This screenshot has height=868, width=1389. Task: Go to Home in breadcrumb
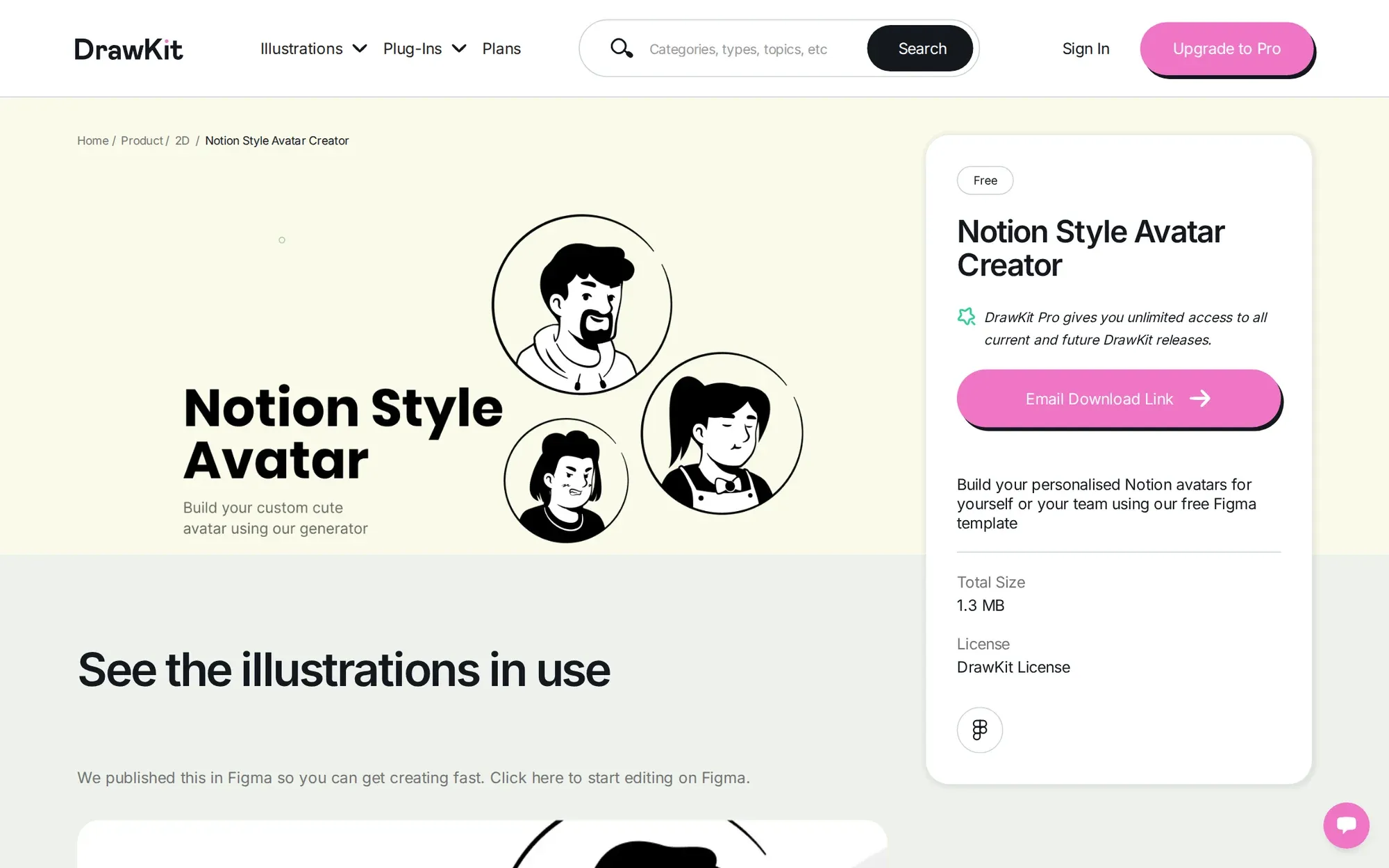92,140
